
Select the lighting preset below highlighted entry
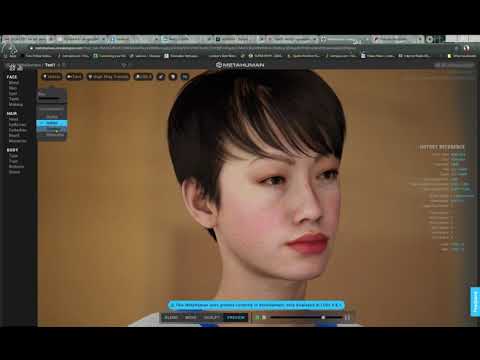tap(52, 129)
